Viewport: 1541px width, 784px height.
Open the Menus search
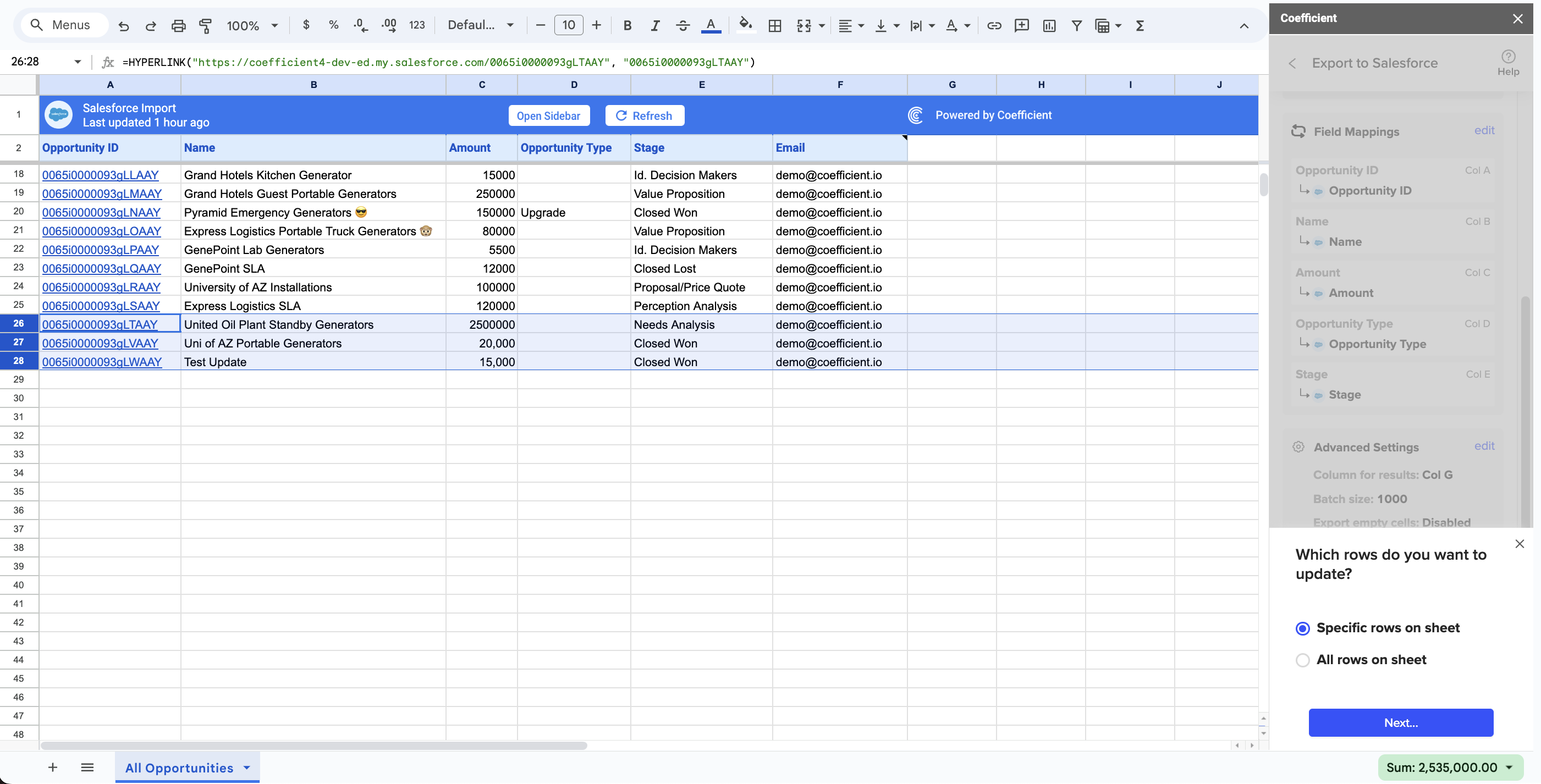click(x=64, y=25)
